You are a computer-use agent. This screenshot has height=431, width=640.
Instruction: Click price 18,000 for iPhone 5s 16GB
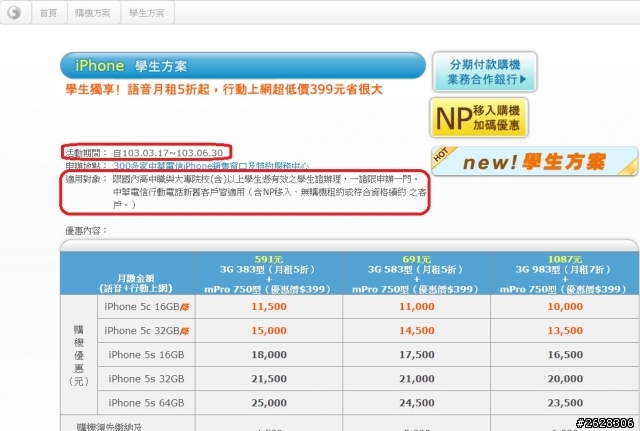point(269,355)
